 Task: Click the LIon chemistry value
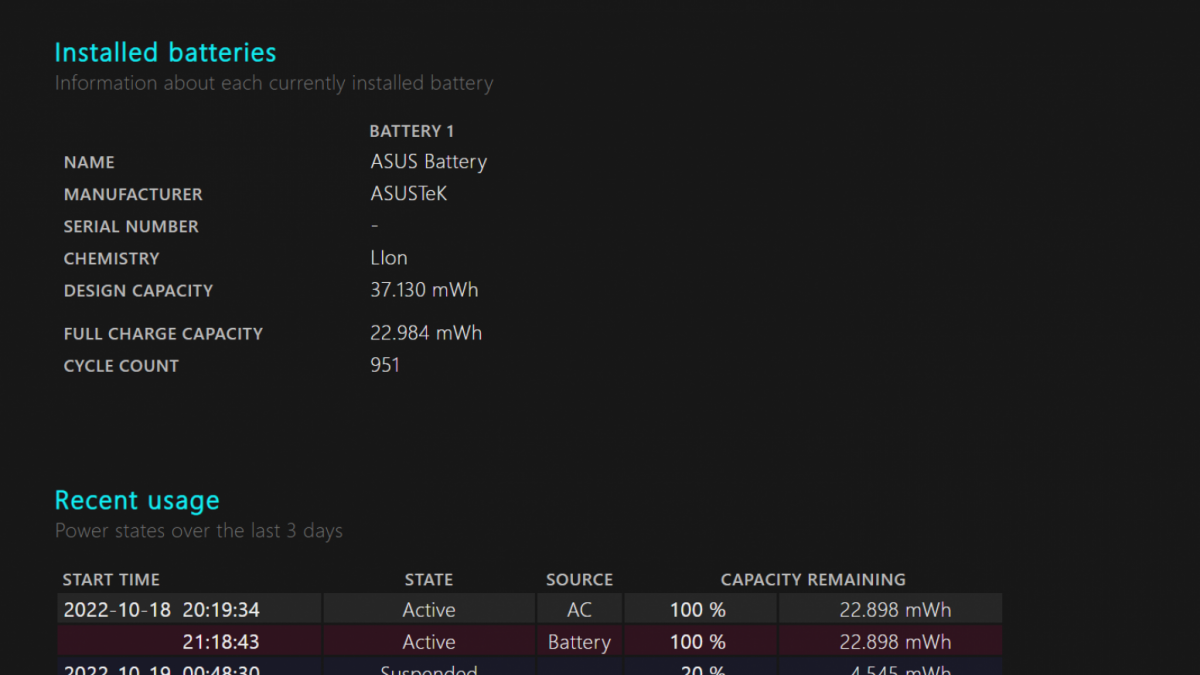click(x=388, y=257)
